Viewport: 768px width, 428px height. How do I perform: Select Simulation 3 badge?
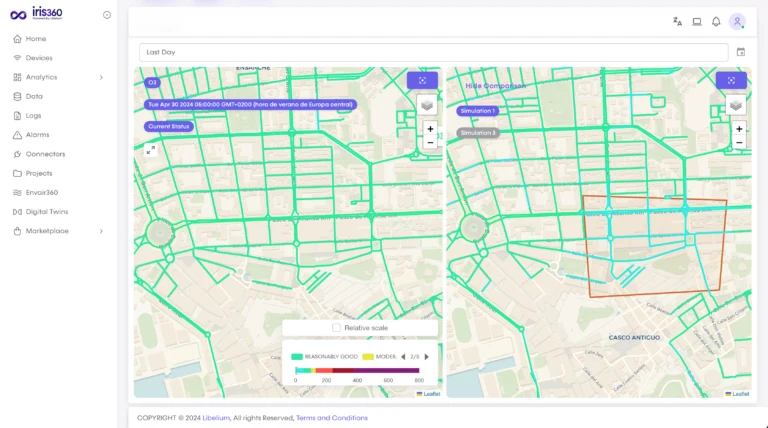(478, 133)
